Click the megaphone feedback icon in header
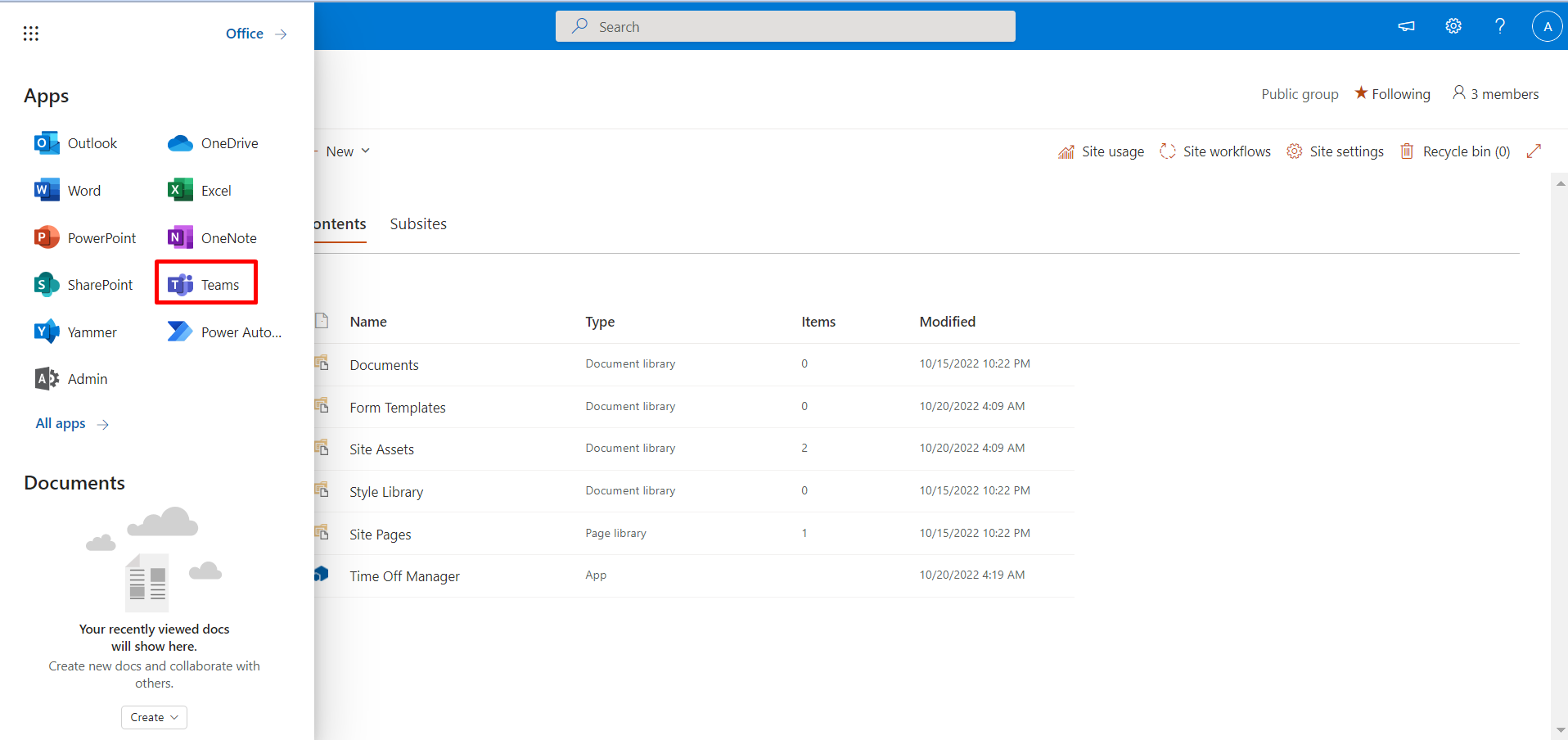The image size is (1568, 740). pyautogui.click(x=1406, y=26)
